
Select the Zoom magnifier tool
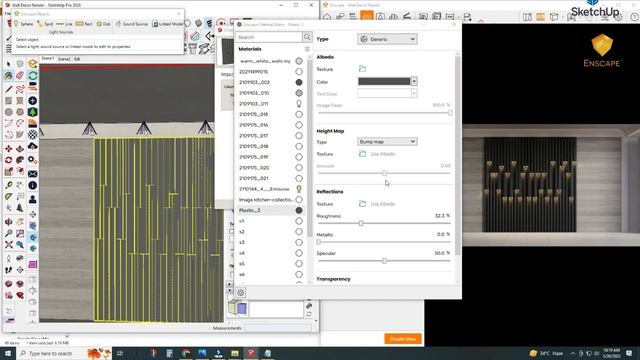click(9, 233)
